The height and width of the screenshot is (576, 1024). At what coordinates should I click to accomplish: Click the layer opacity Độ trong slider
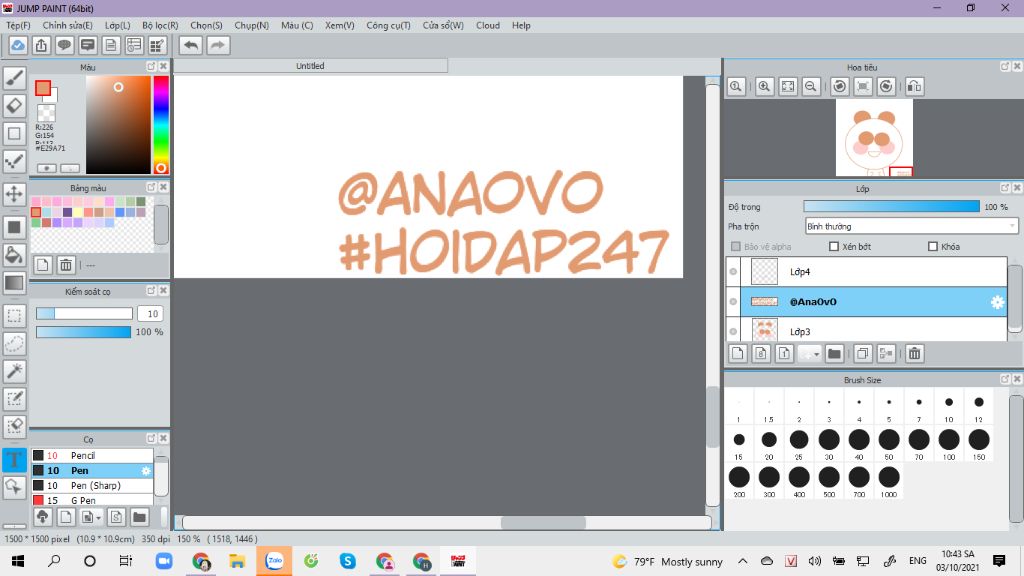(891, 206)
